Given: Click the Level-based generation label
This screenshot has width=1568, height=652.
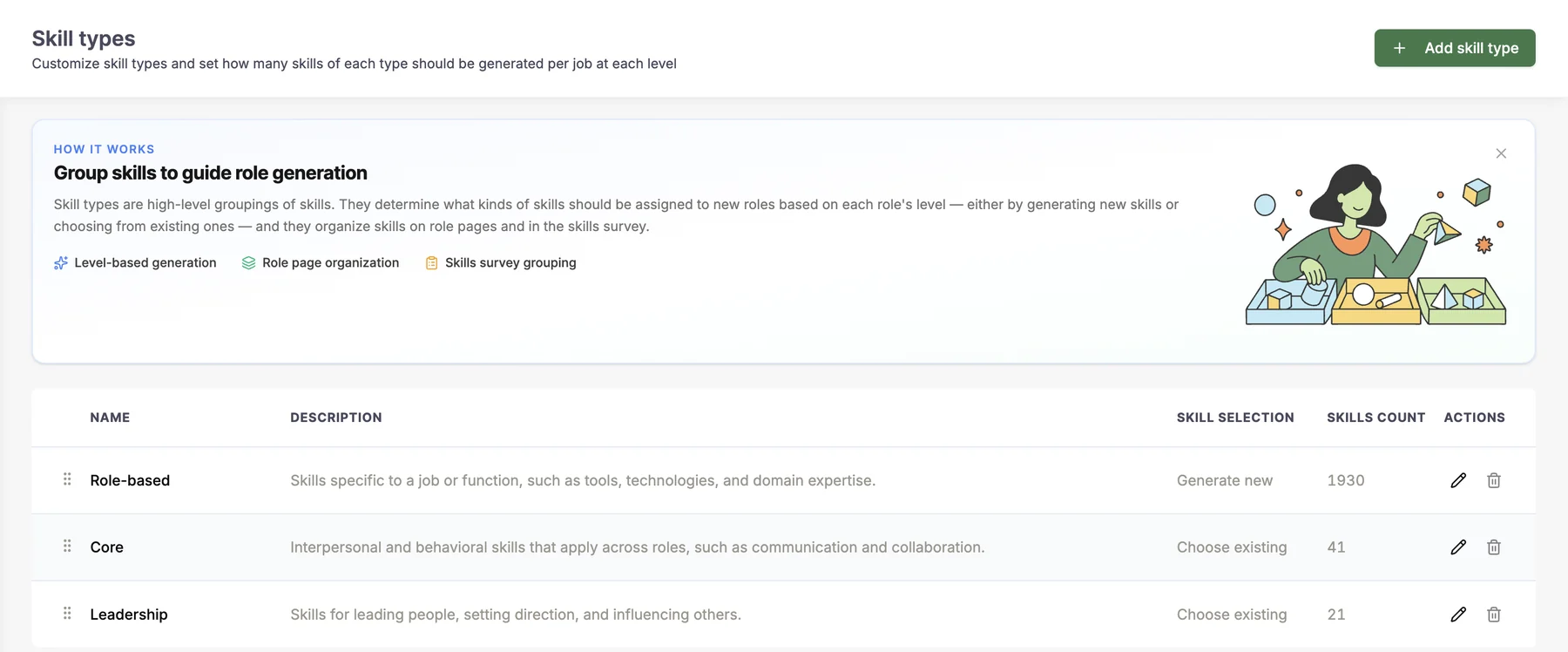Looking at the screenshot, I should (145, 262).
